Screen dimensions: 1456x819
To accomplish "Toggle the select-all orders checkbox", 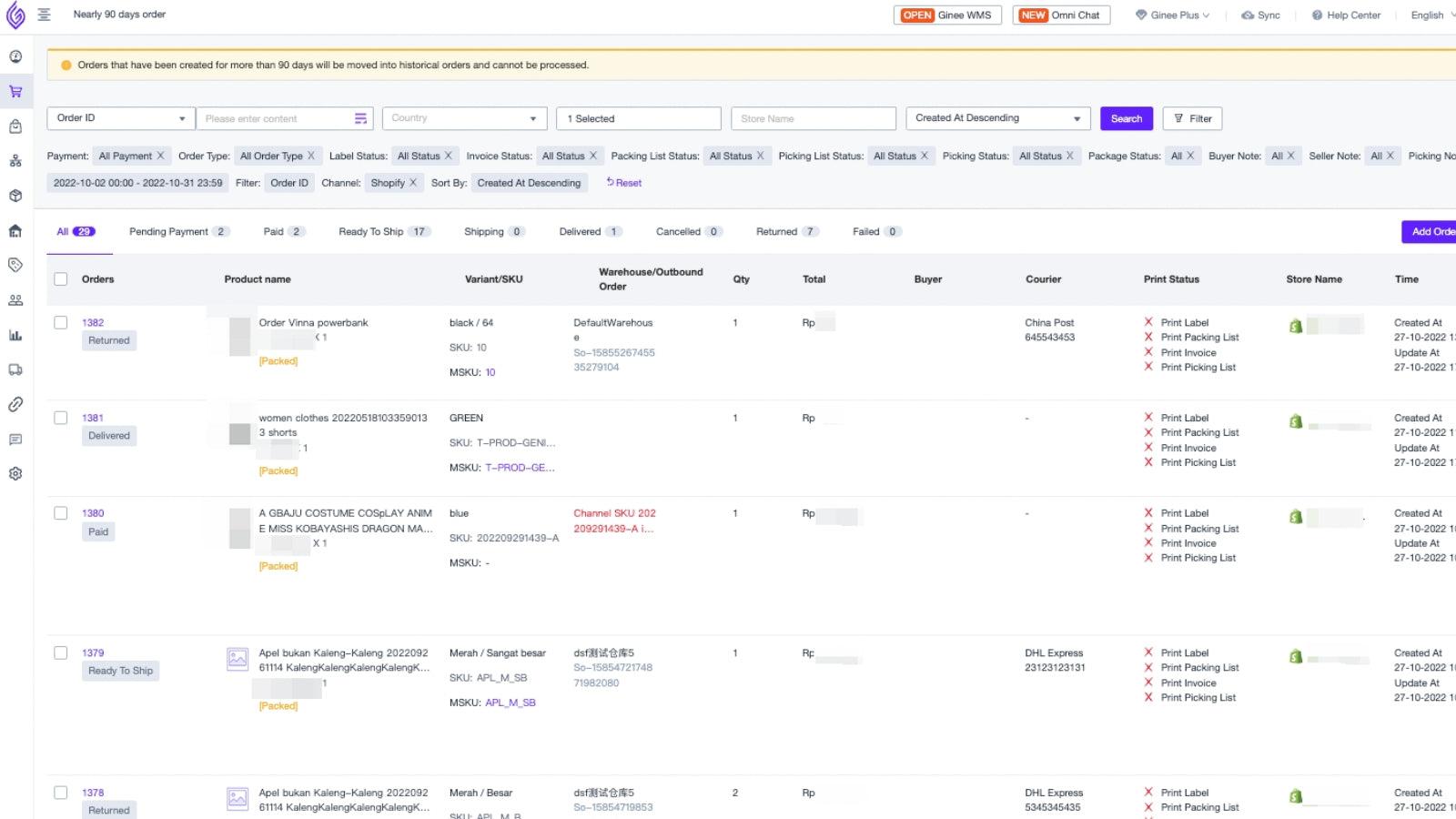I will click(61, 278).
